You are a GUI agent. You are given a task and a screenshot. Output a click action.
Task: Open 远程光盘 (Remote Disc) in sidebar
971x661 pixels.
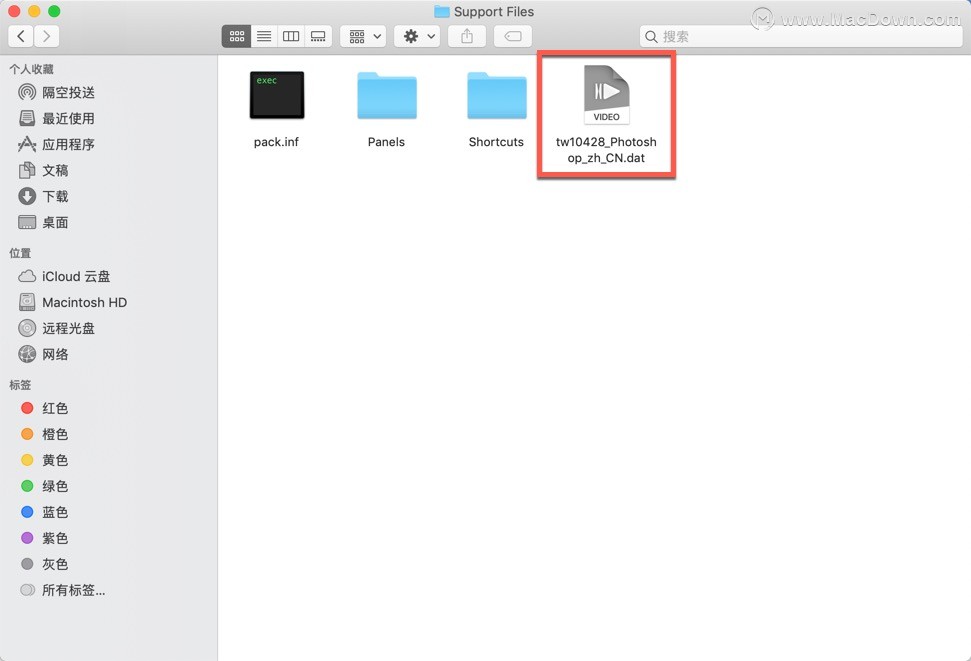68,328
